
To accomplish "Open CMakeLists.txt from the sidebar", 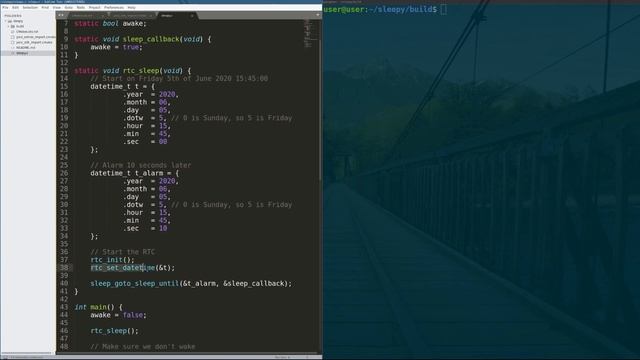I will [27, 31].
